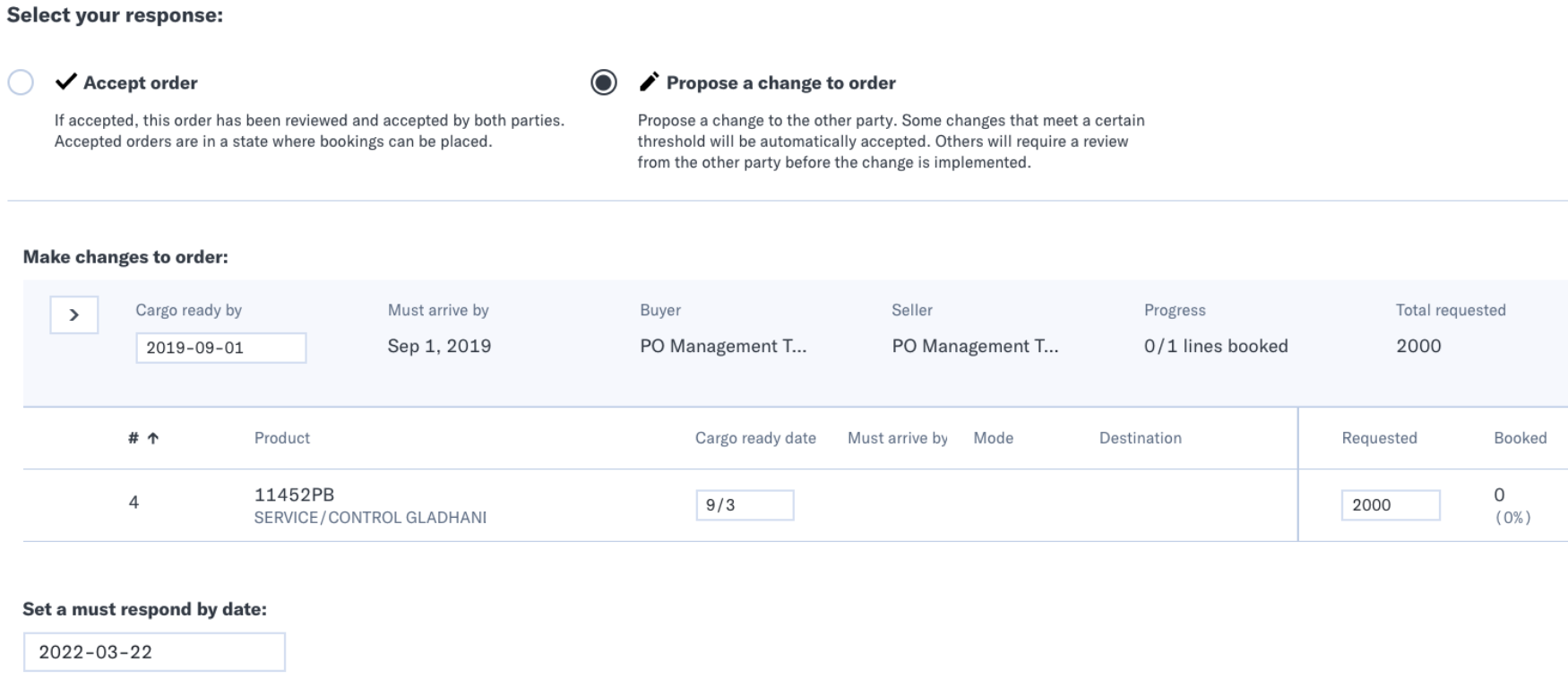Select the Propose a change radio button
The height and width of the screenshot is (688, 1568).
604,82
